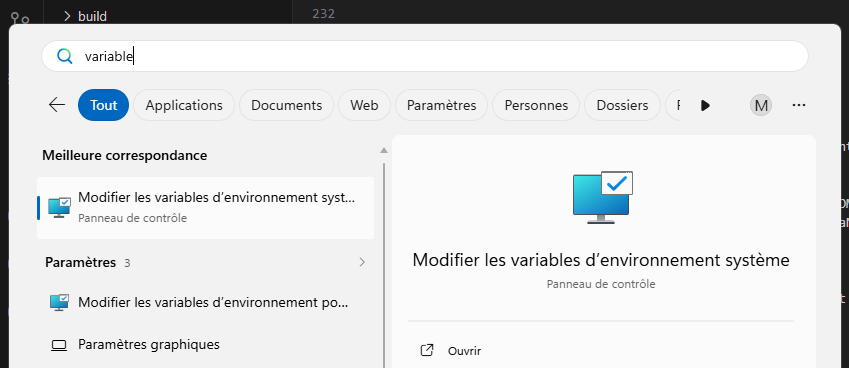This screenshot has width=849, height=368.
Task: Click the preview title Modifier les variables d'environnement système
Action: (x=601, y=260)
